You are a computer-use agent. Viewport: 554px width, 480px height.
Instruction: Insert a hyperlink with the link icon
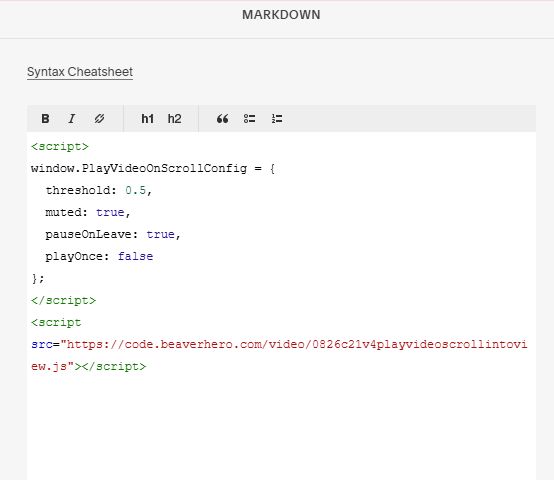click(x=99, y=119)
